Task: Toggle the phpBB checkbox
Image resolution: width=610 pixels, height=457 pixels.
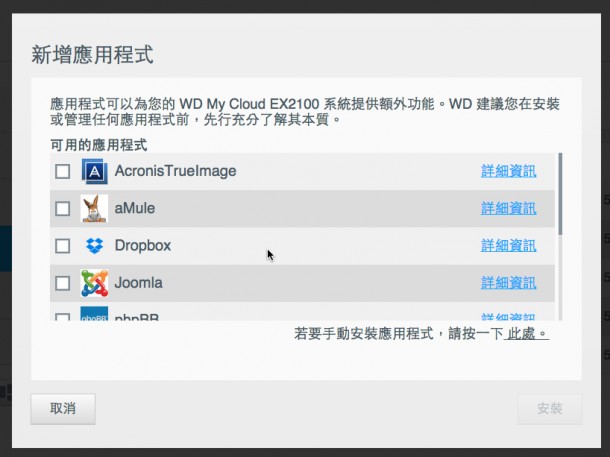Action: point(63,318)
